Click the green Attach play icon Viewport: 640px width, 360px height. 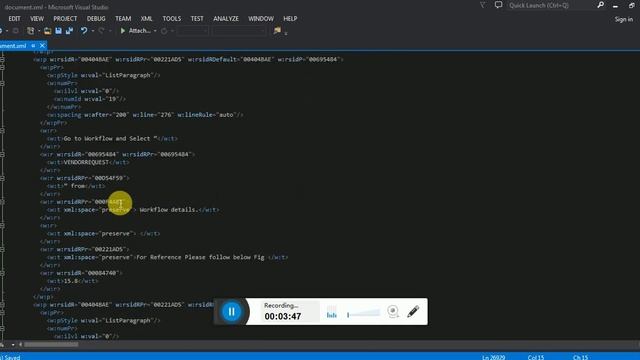click(122, 31)
